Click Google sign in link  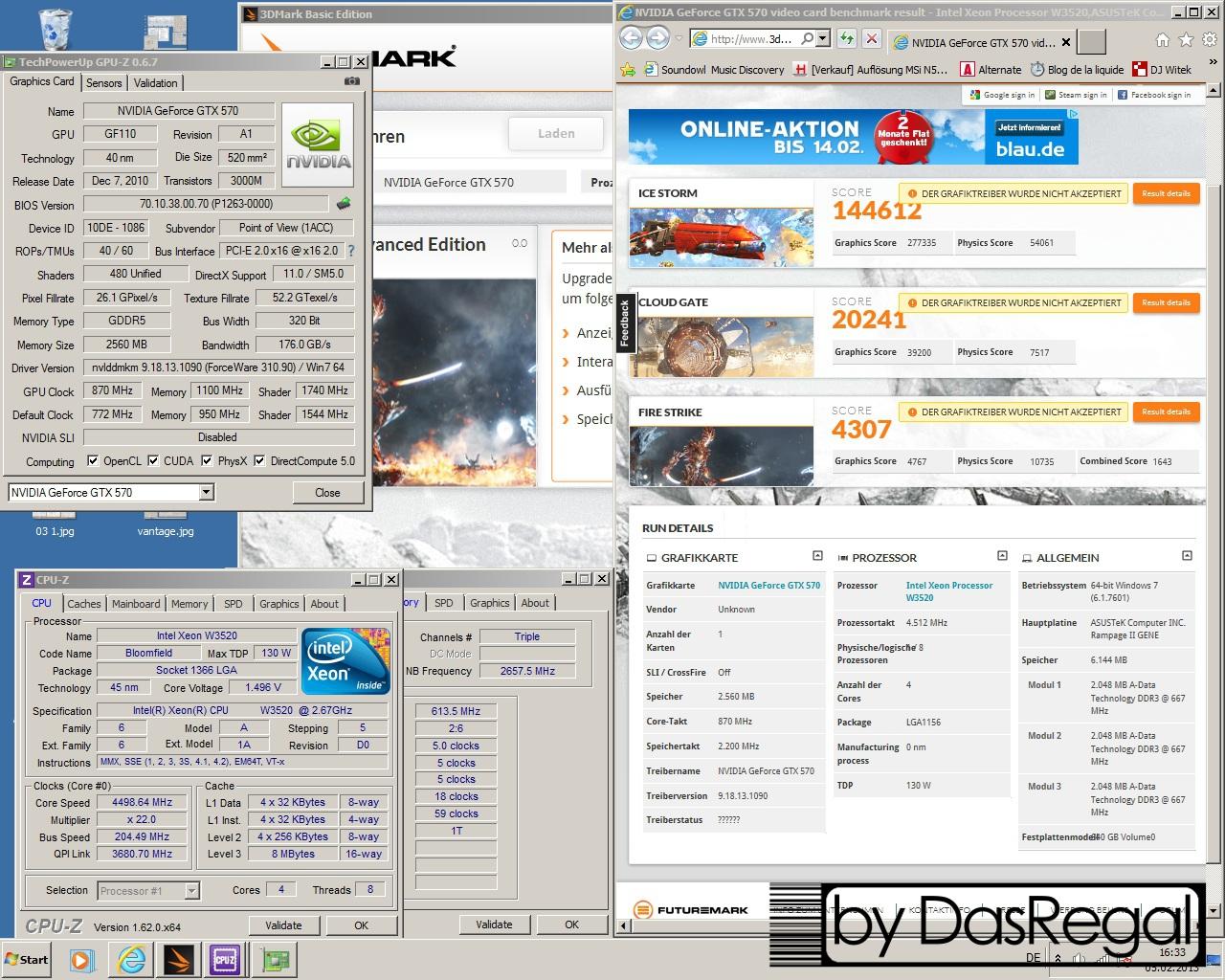click(1002, 95)
